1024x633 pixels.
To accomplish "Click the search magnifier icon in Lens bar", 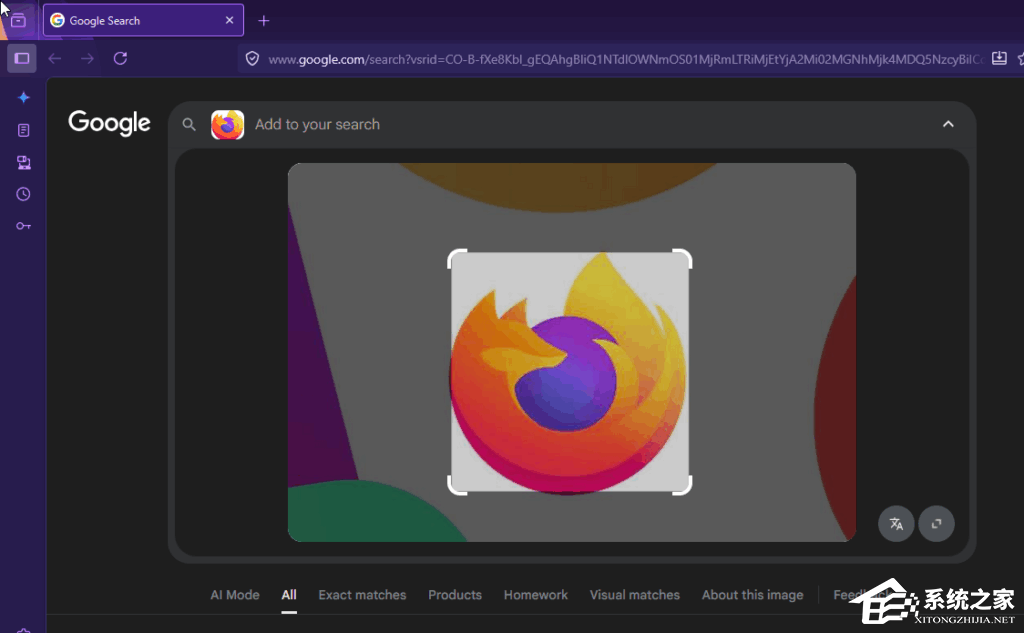I will click(x=189, y=124).
